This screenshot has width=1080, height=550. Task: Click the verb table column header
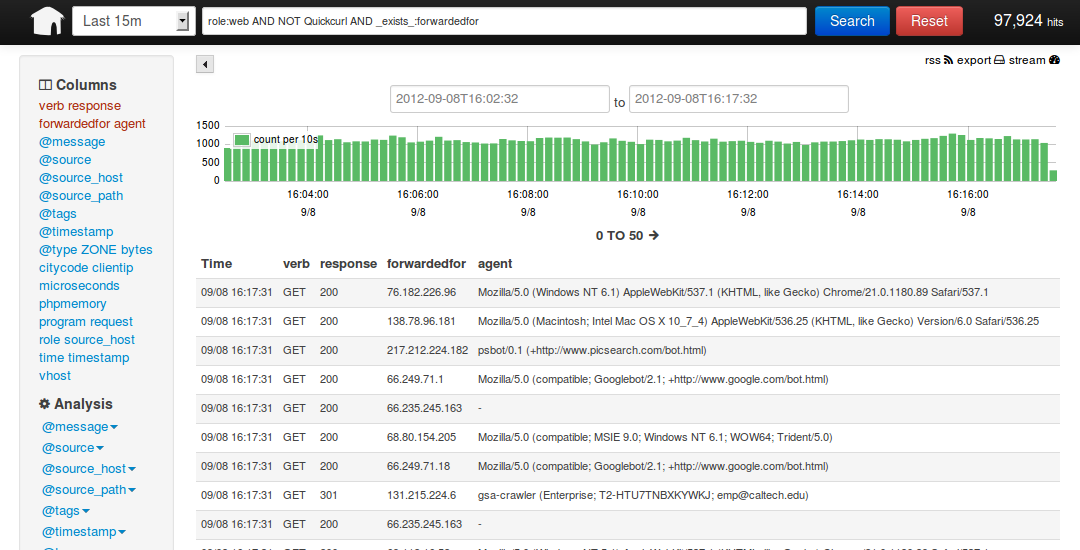point(296,264)
